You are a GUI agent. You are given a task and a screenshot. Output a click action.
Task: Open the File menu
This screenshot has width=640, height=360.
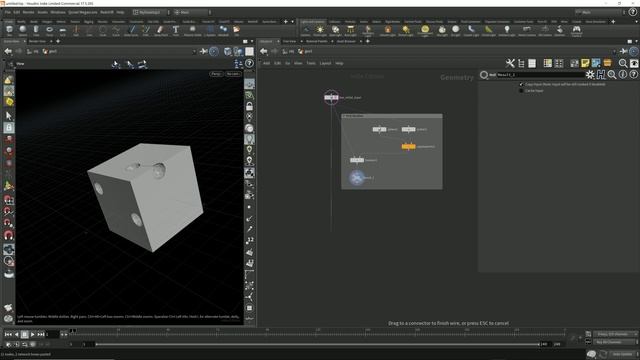(7, 12)
